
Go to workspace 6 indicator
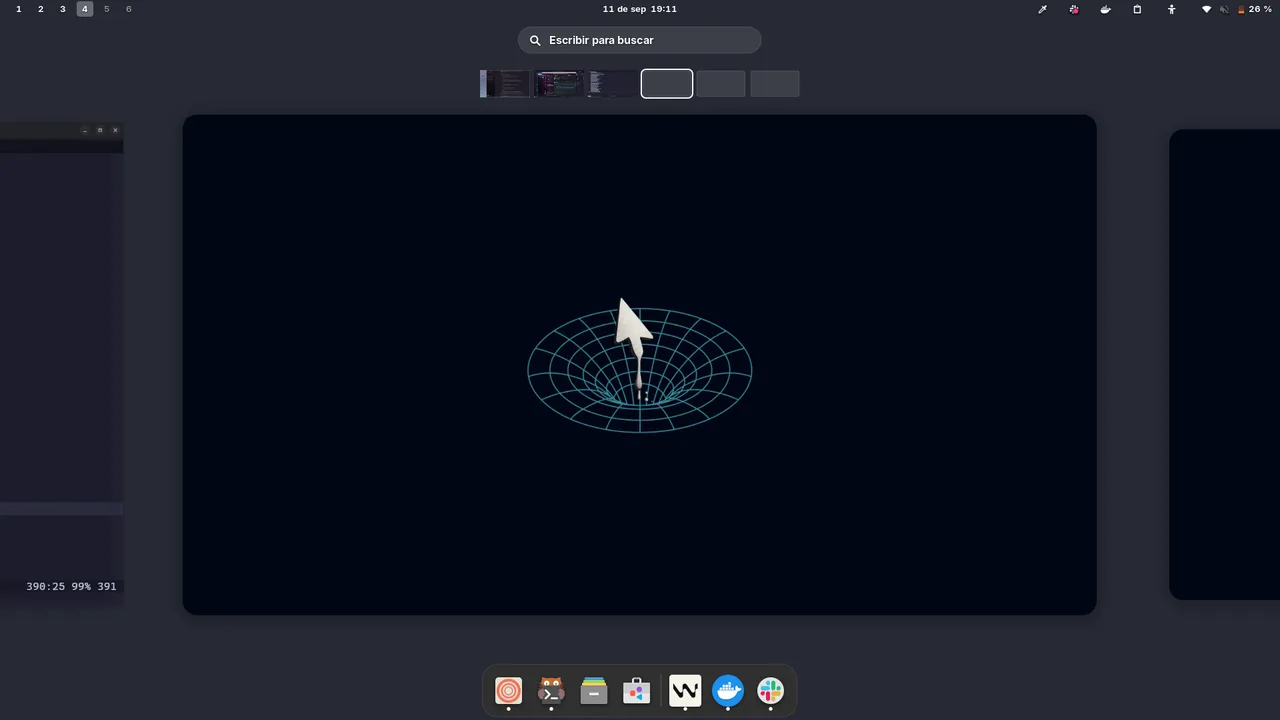[129, 9]
